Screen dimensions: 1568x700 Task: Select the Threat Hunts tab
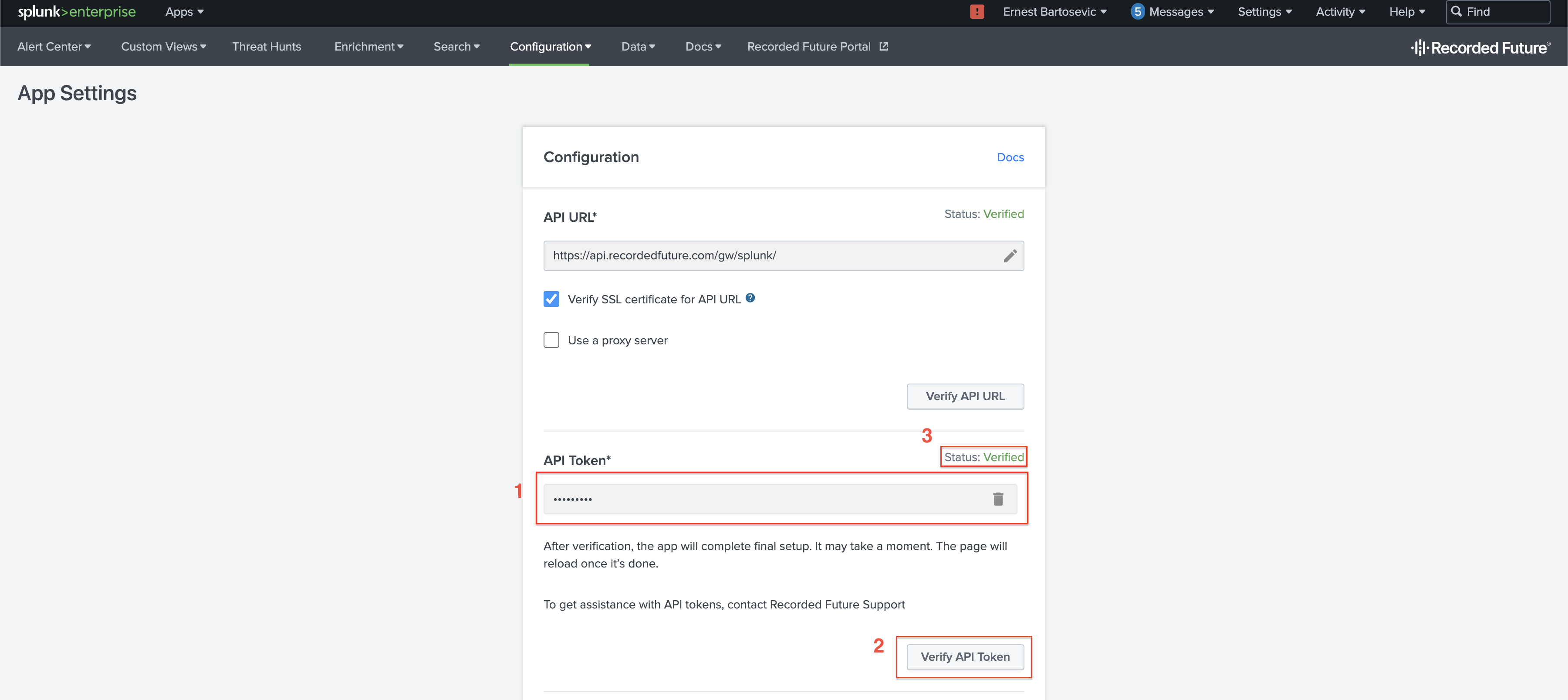(x=266, y=46)
